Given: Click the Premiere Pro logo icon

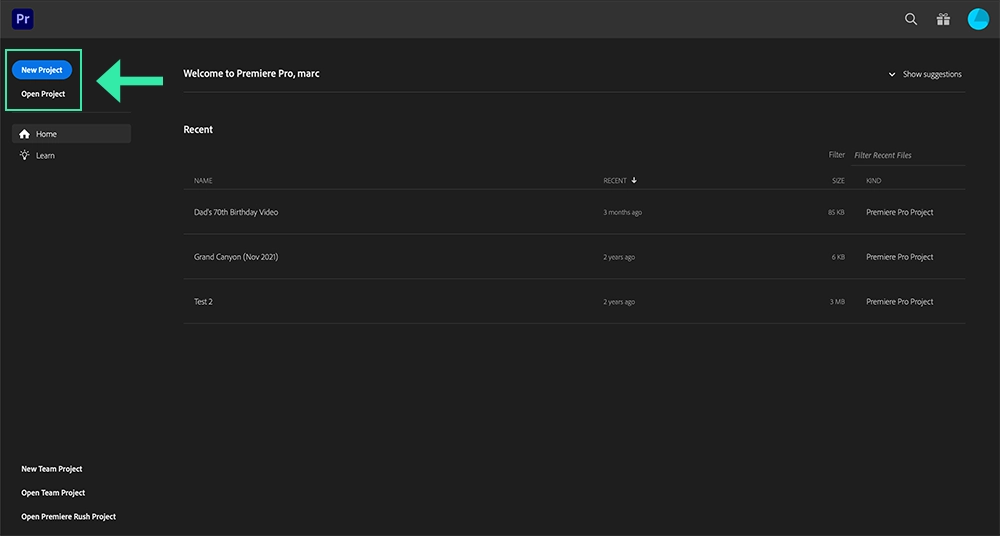Looking at the screenshot, I should (x=23, y=19).
